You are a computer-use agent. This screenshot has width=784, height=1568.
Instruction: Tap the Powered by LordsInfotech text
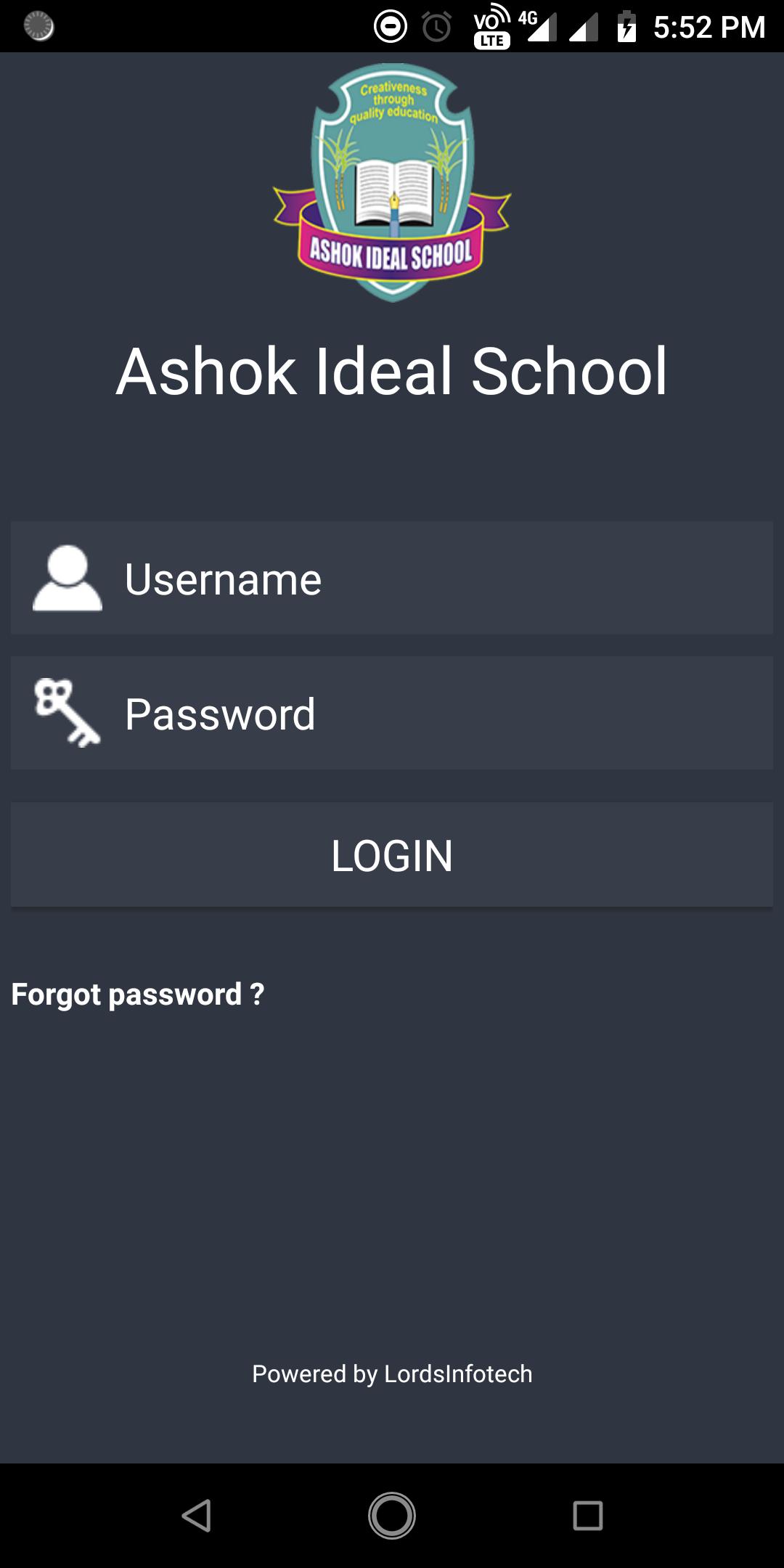(x=392, y=1374)
